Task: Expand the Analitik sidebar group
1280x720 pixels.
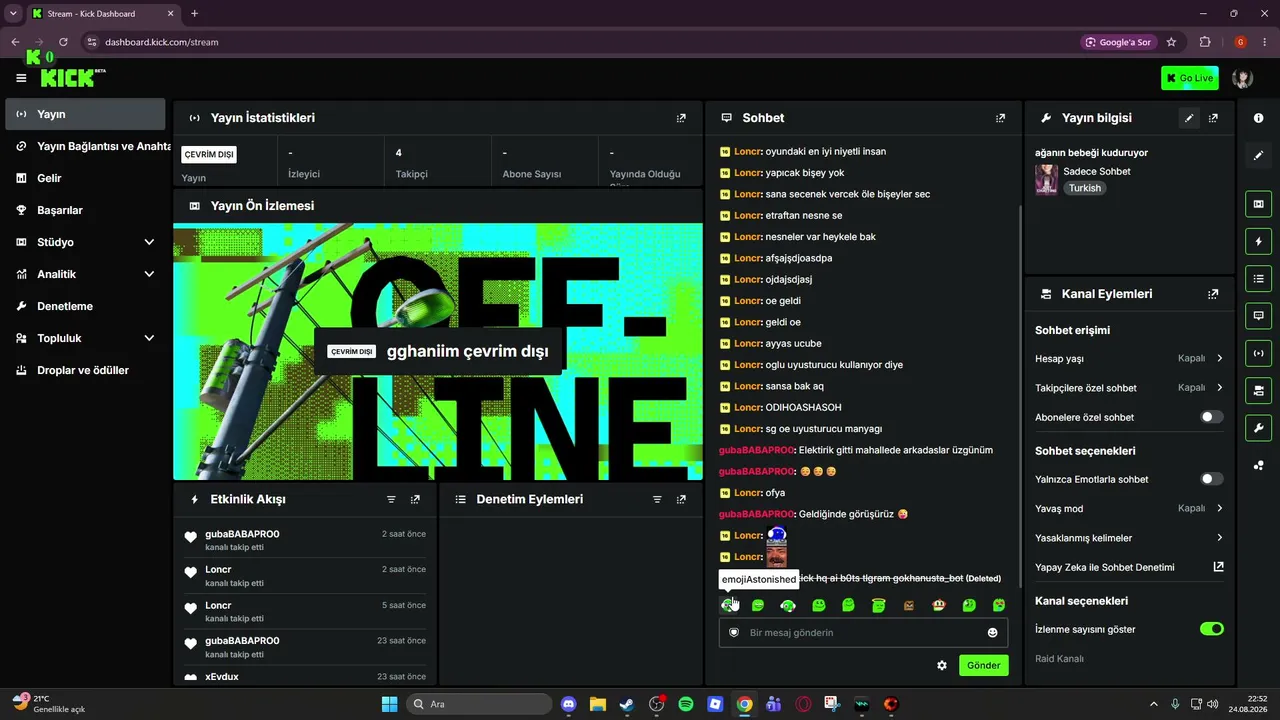Action: tap(85, 274)
